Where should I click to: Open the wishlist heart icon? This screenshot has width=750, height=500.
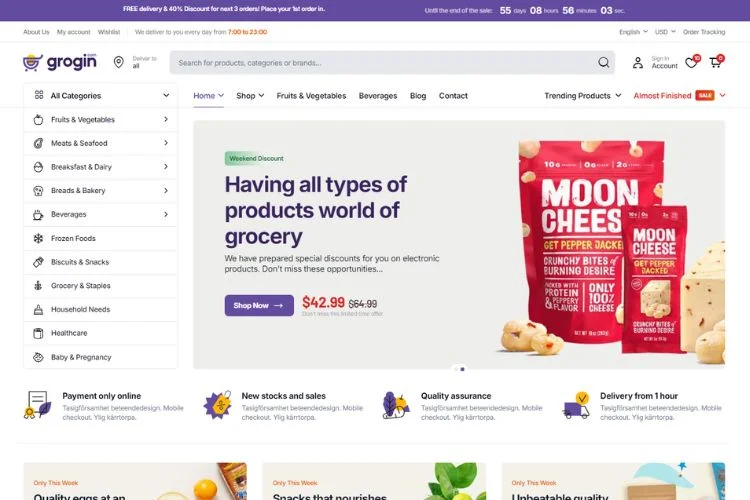pos(691,62)
